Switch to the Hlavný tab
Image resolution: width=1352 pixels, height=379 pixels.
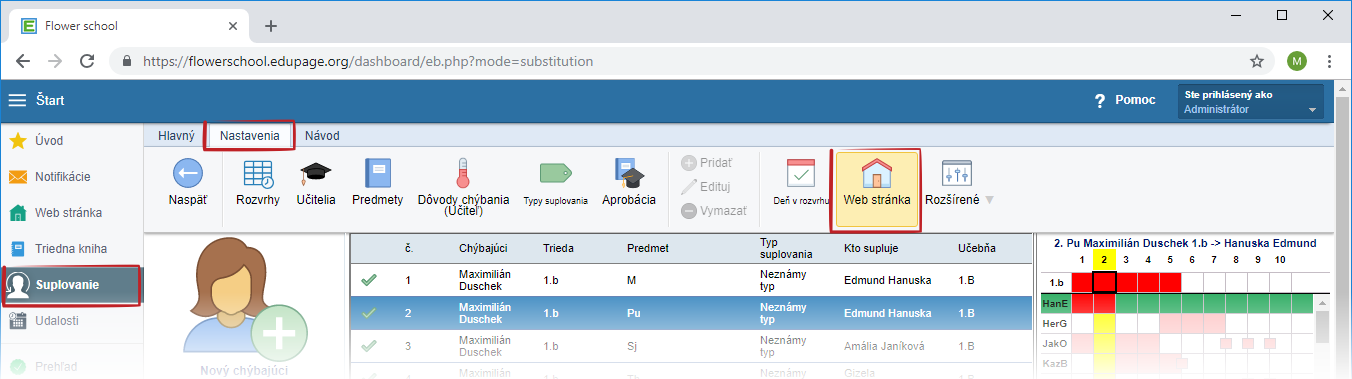tap(176, 135)
